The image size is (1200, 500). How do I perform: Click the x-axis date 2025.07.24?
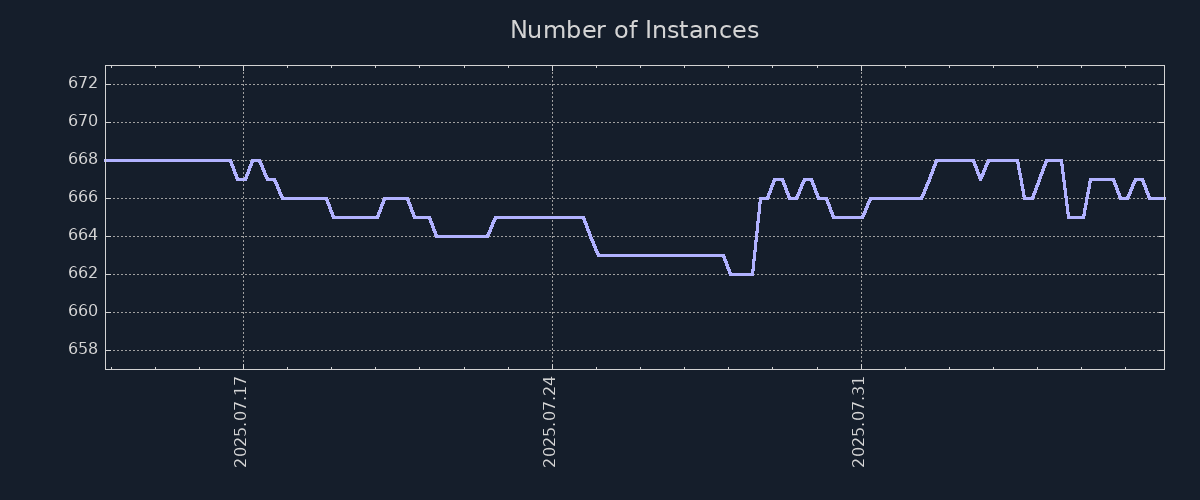pos(550,422)
